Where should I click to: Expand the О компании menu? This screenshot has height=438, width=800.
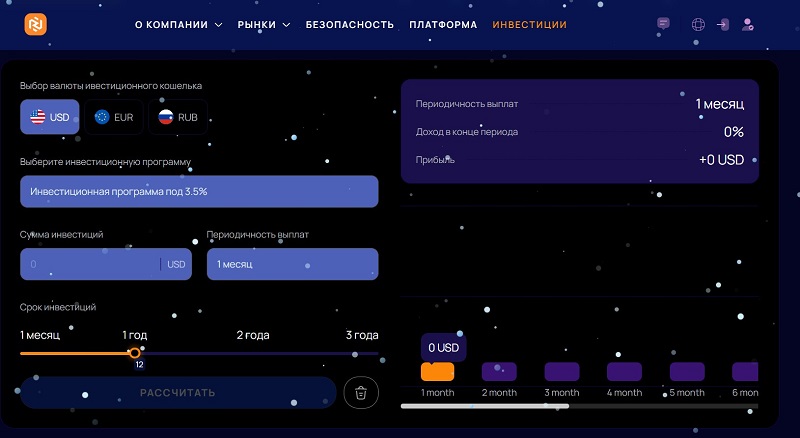178,24
